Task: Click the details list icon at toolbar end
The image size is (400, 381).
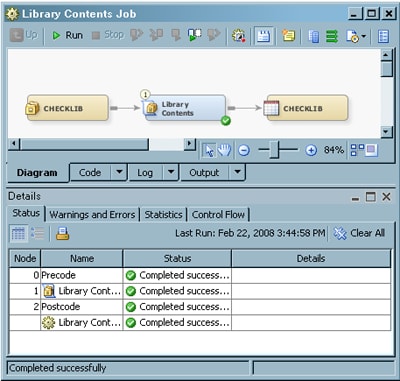Action: [384, 36]
